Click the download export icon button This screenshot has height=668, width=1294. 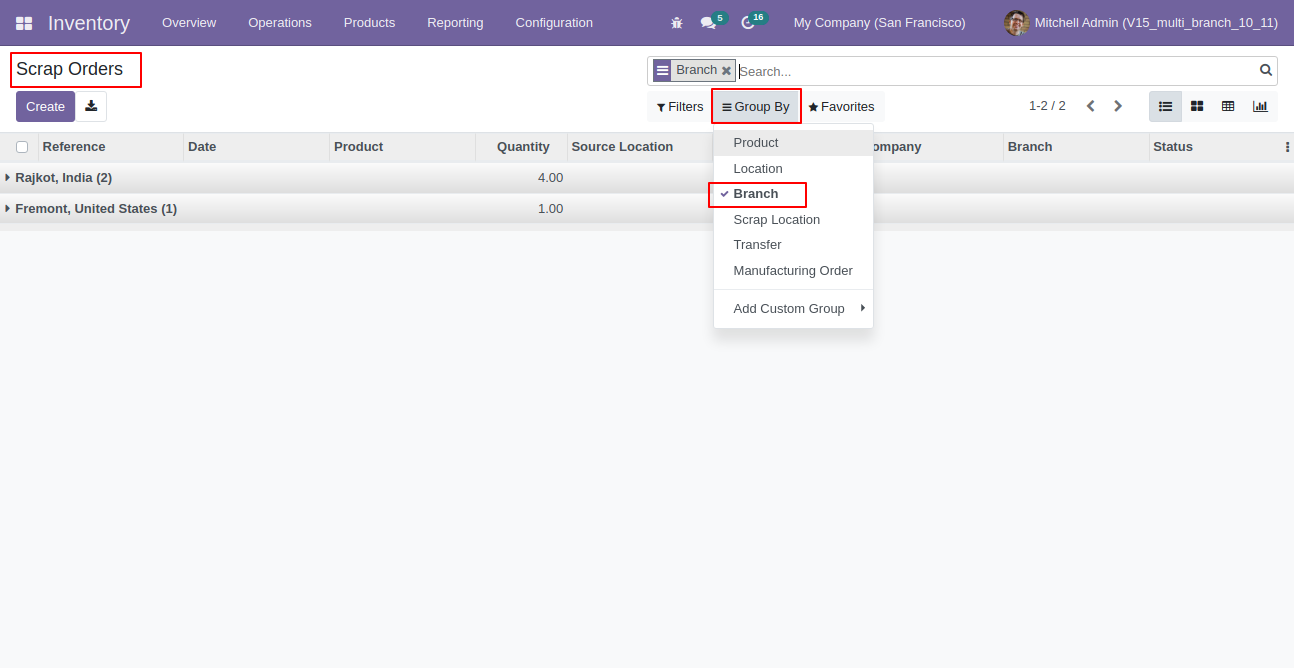click(x=91, y=107)
